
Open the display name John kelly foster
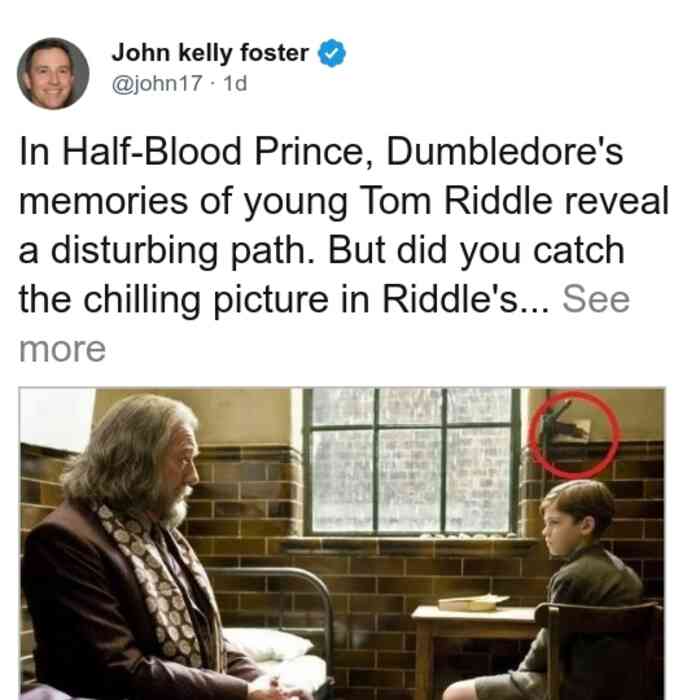tap(210, 53)
